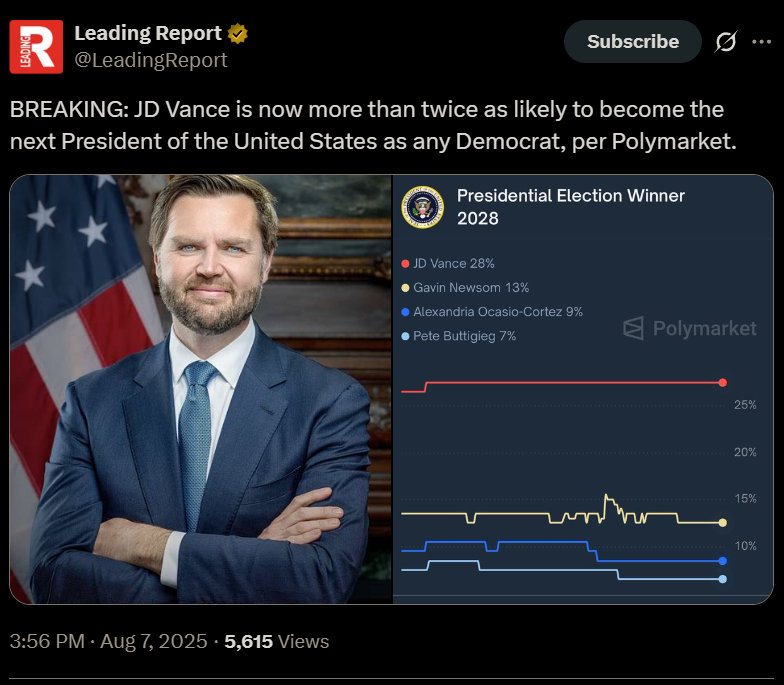Click the red endpoint marker on Vance line

722,382
